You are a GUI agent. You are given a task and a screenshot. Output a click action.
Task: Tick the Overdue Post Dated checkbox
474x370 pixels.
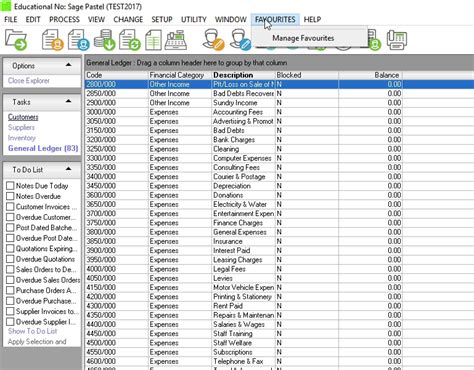10,238
